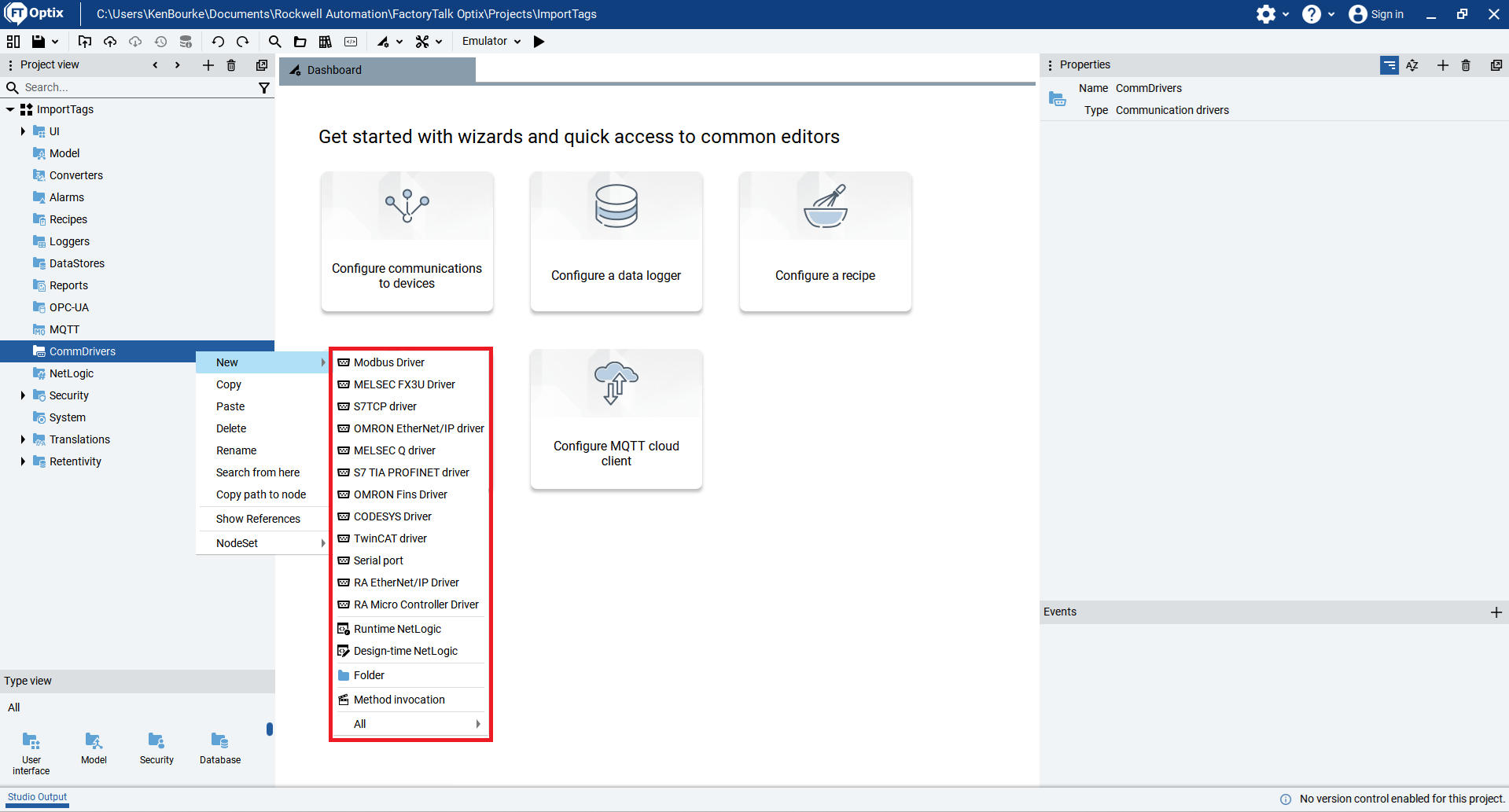Expand the UI tree node
This screenshot has width=1509, height=812.
click(23, 131)
